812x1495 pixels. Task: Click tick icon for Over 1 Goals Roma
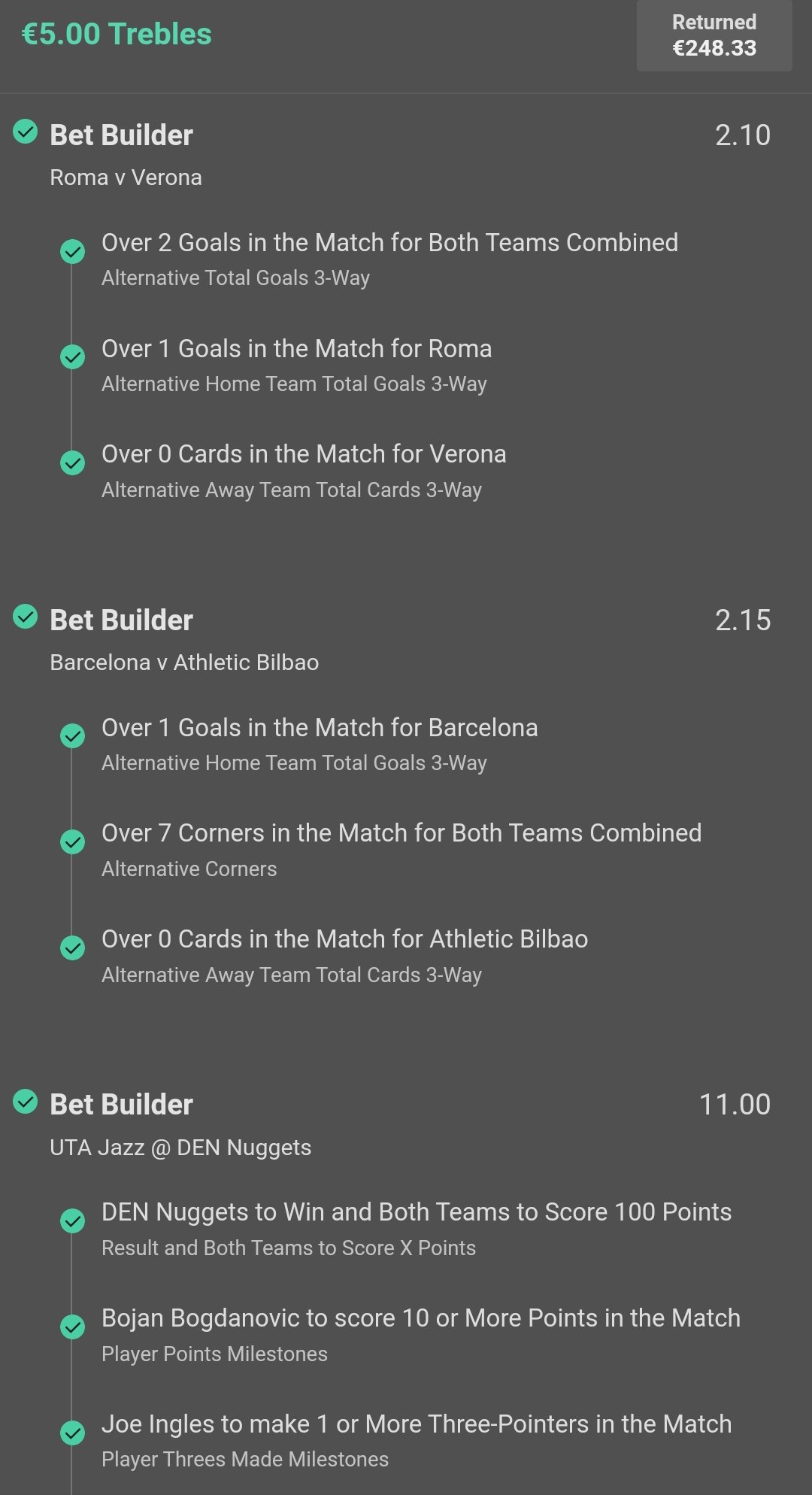(x=72, y=356)
